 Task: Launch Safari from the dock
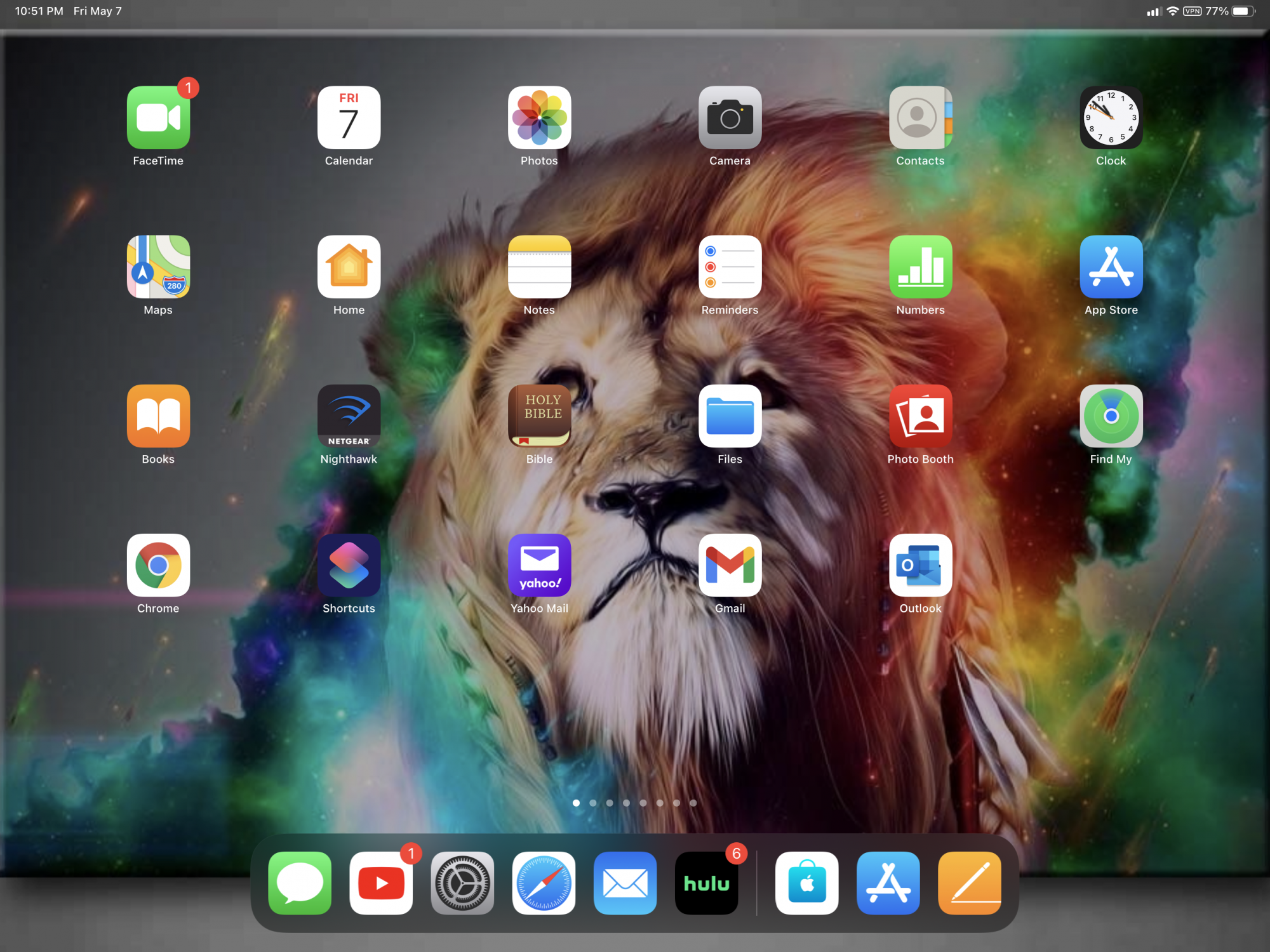[544, 883]
